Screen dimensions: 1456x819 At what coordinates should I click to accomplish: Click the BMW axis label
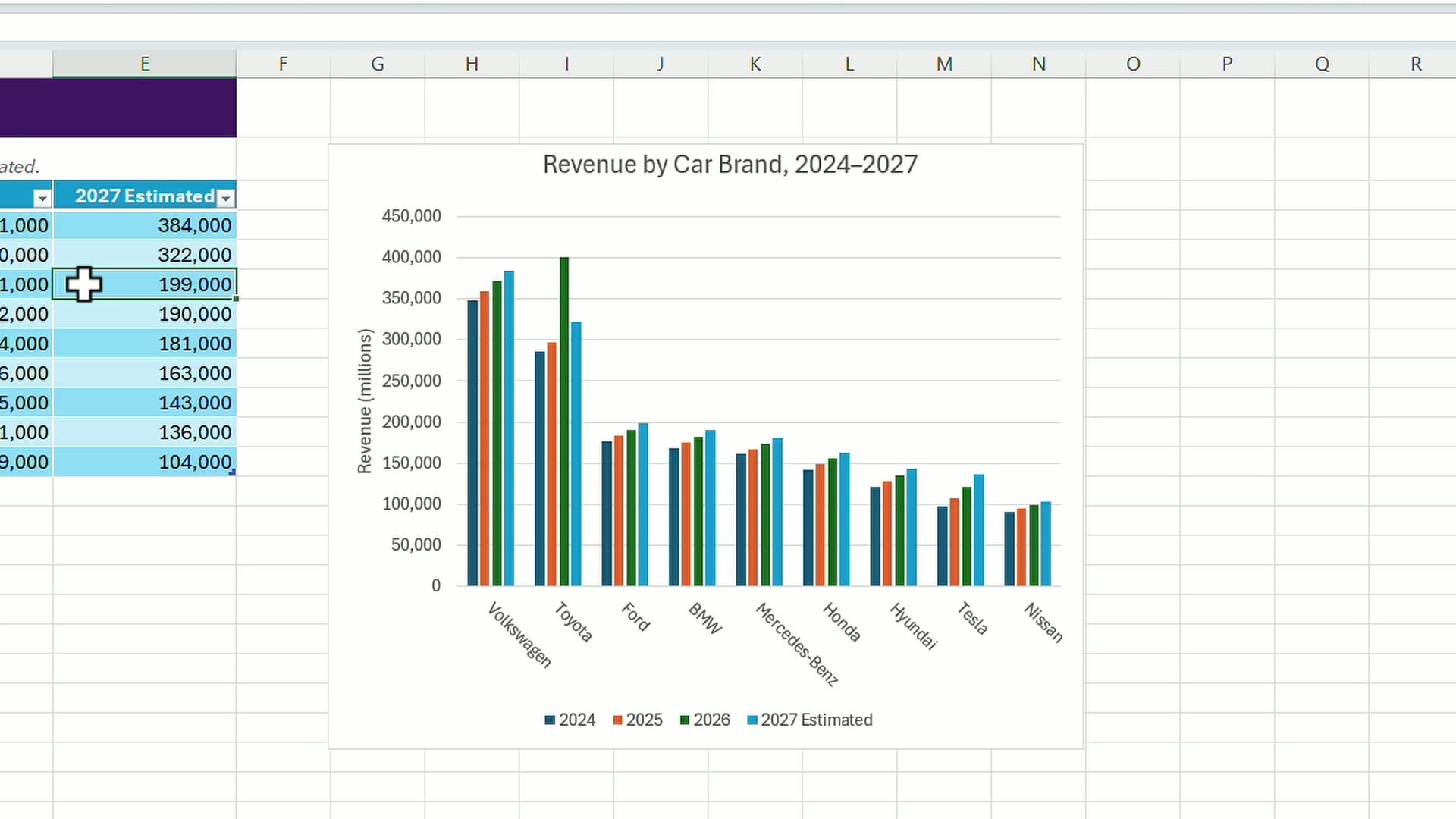[705, 618]
